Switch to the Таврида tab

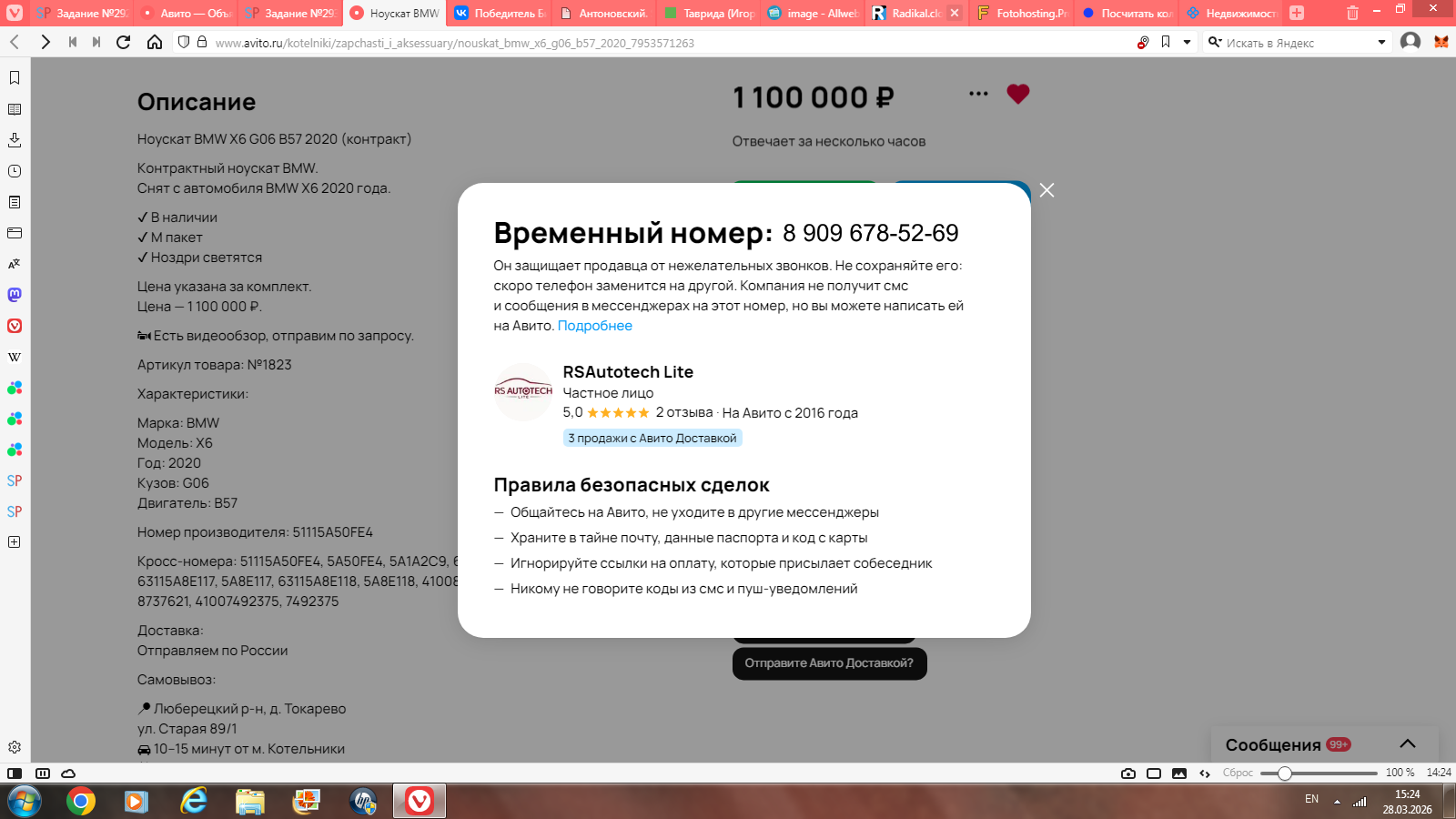[x=709, y=13]
